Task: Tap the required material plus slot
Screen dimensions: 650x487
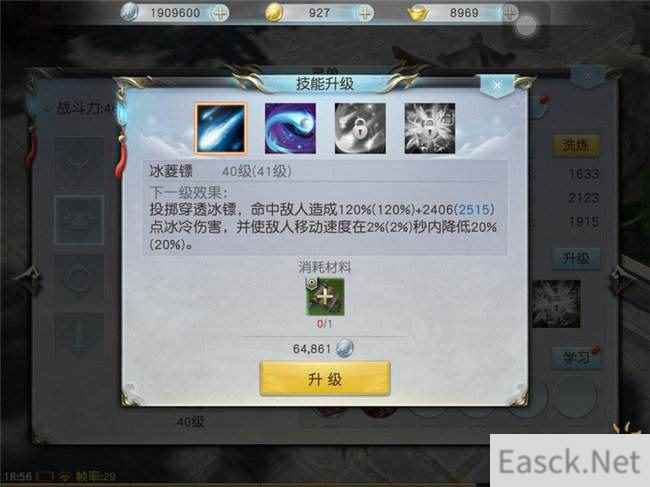Action: point(325,297)
